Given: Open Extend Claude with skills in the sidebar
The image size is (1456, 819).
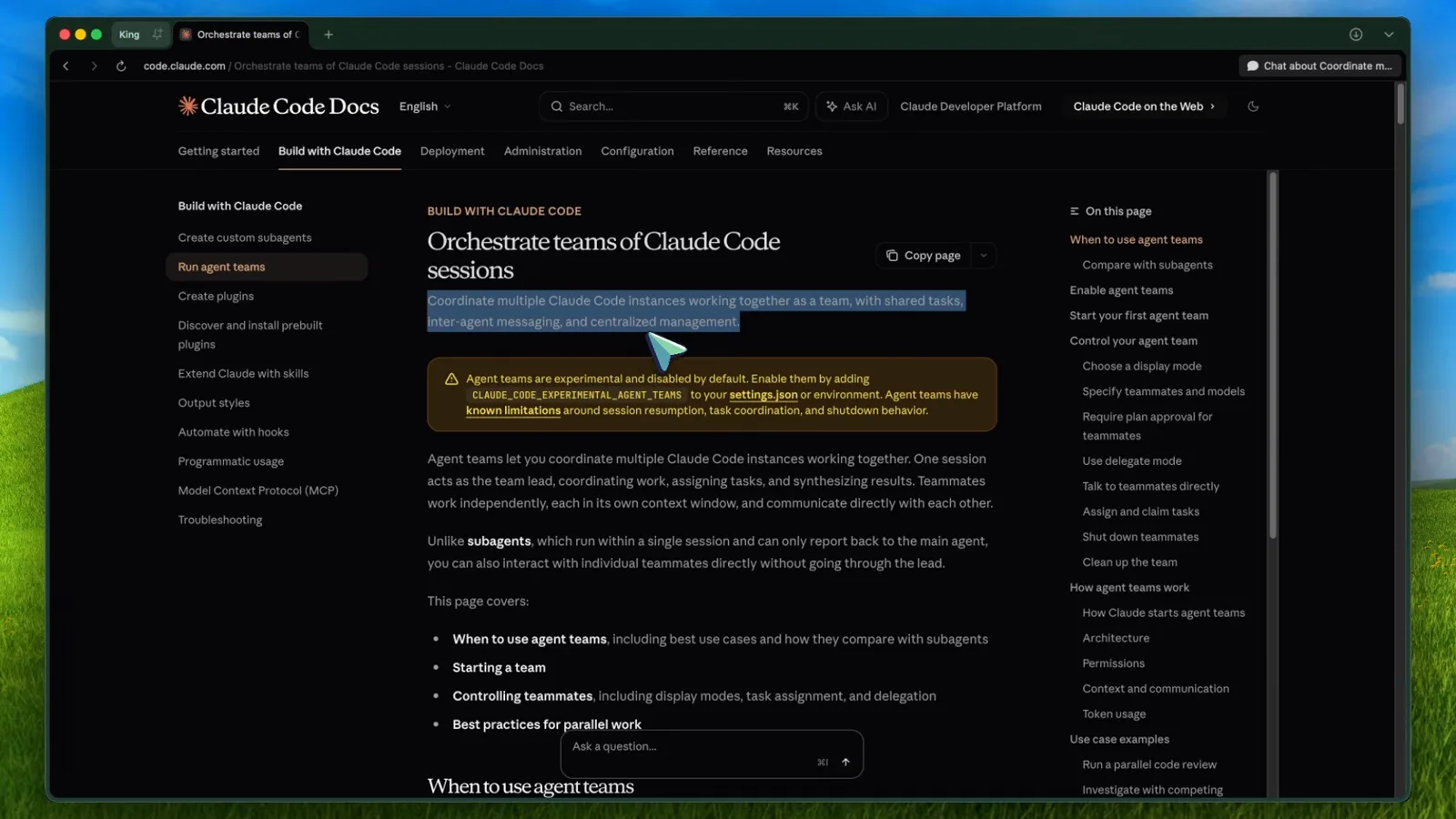Looking at the screenshot, I should click(243, 373).
